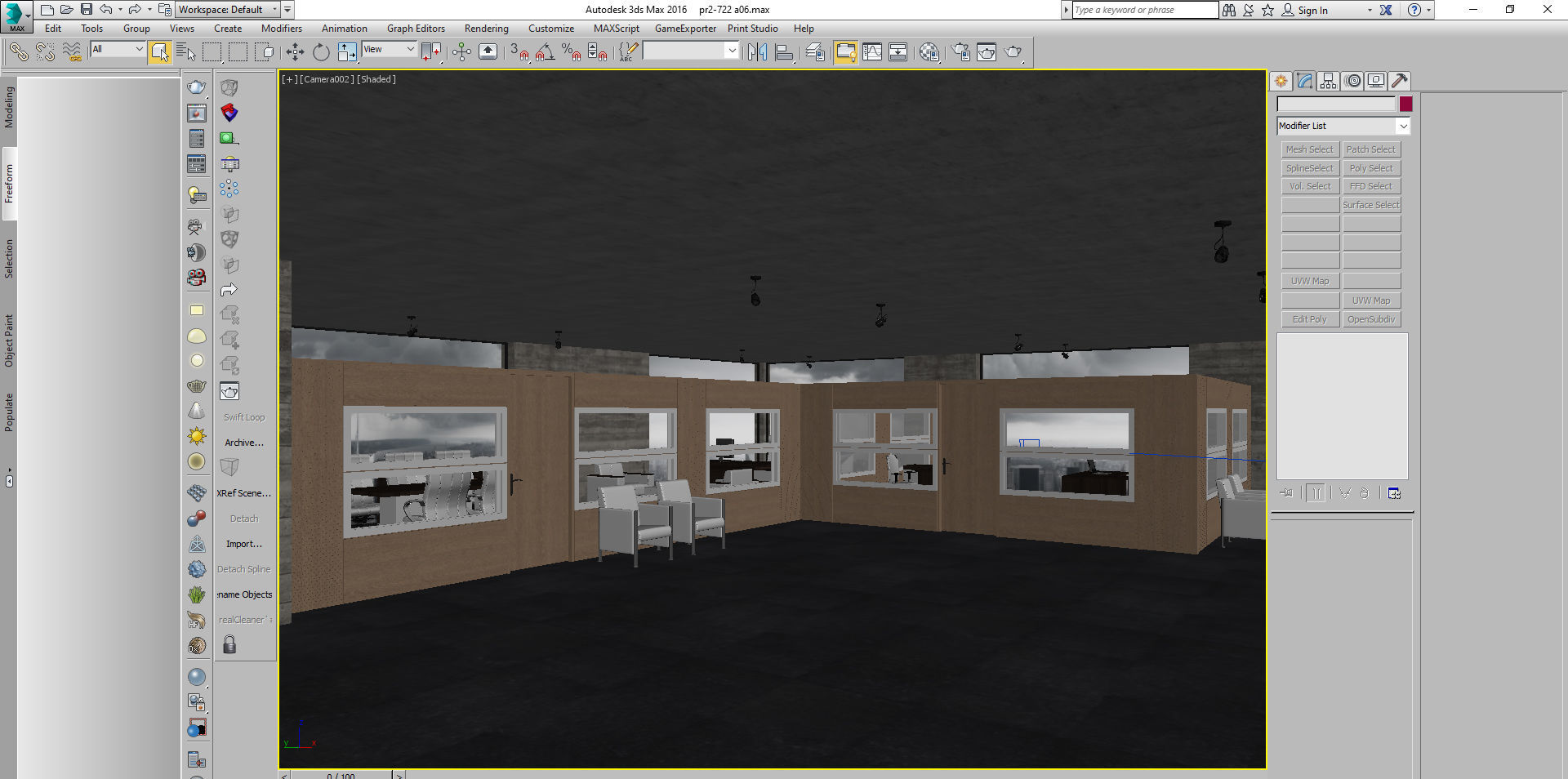
Task: Click the Camera002 viewport label
Action: (327, 79)
